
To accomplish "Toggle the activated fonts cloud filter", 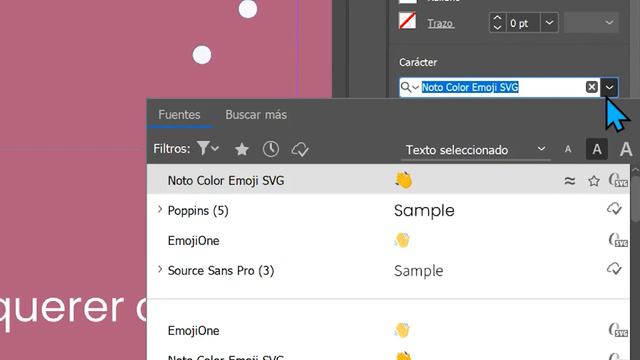I will [x=300, y=149].
